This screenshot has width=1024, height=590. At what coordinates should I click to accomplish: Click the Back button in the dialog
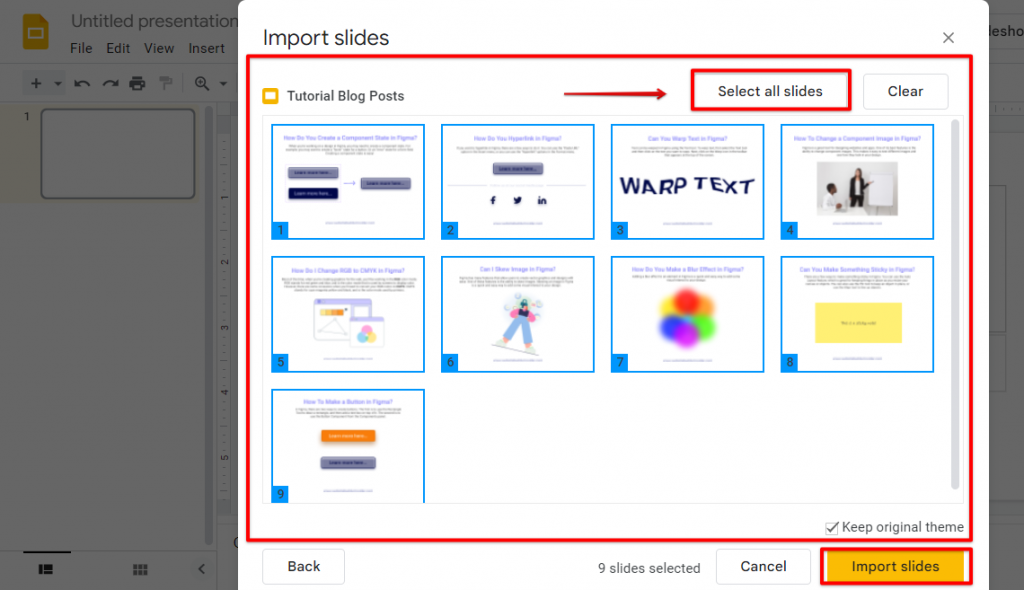coord(303,566)
